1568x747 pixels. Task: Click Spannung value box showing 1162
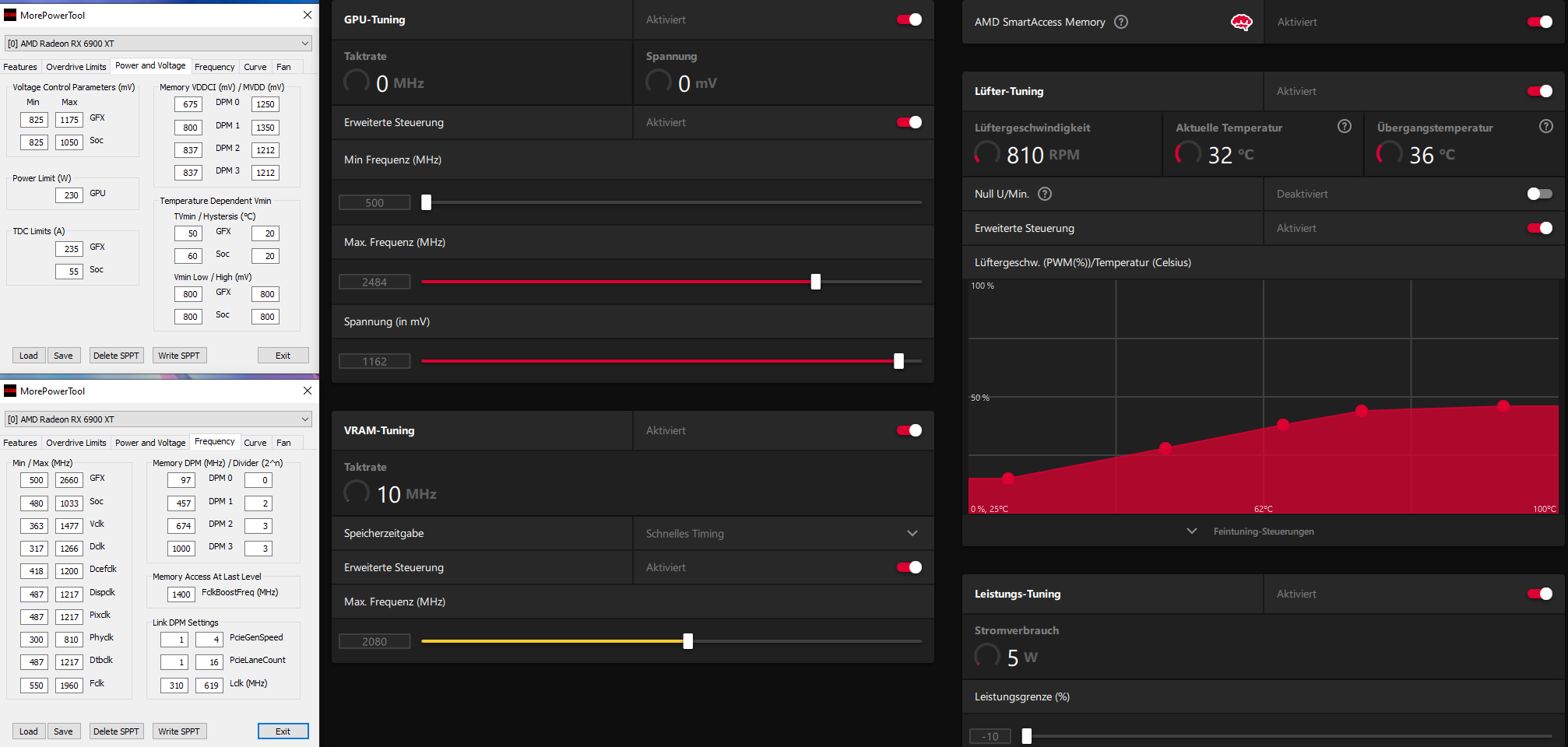click(x=374, y=361)
